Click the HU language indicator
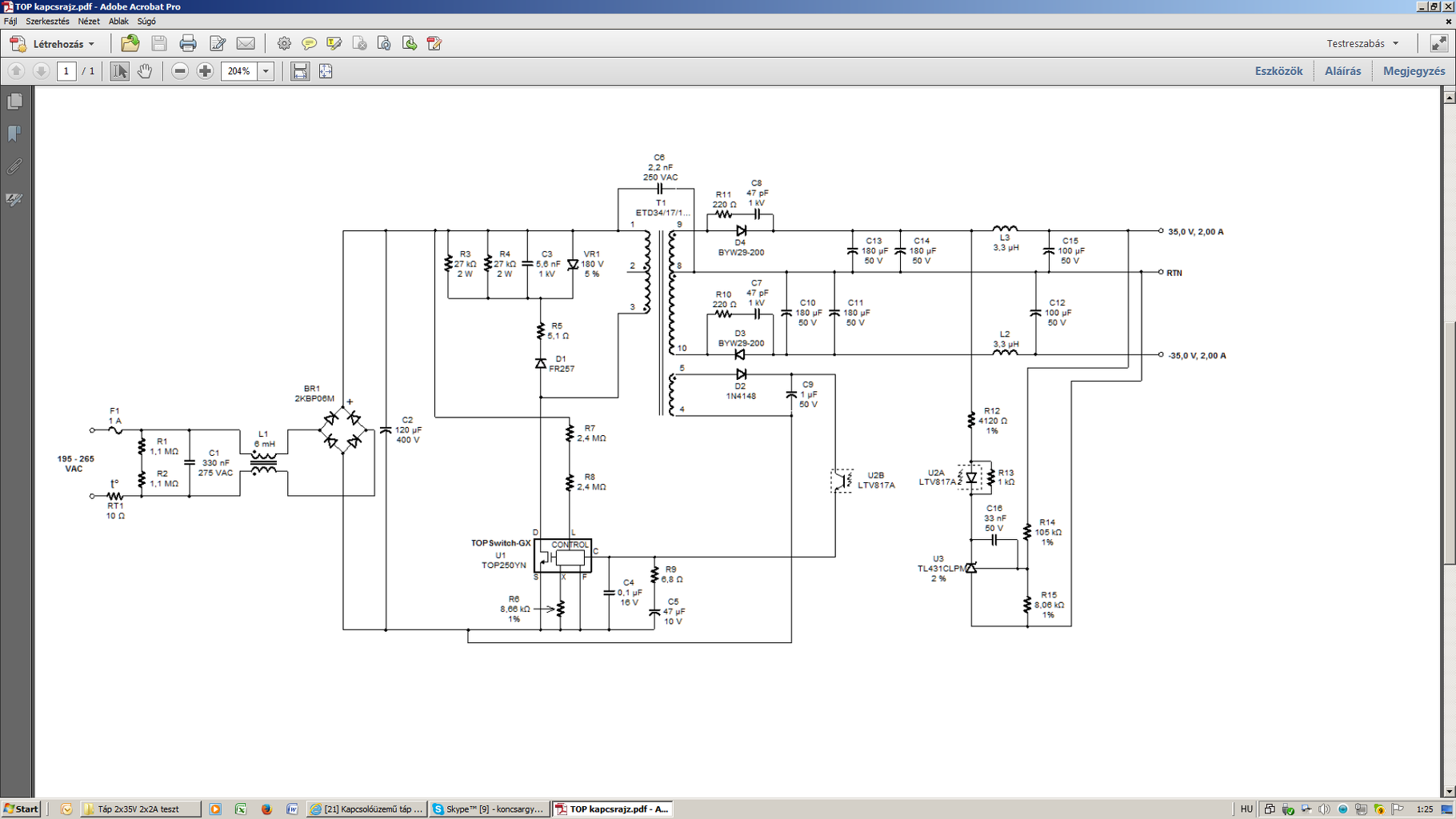The height and width of the screenshot is (819, 1456). coord(1246,809)
